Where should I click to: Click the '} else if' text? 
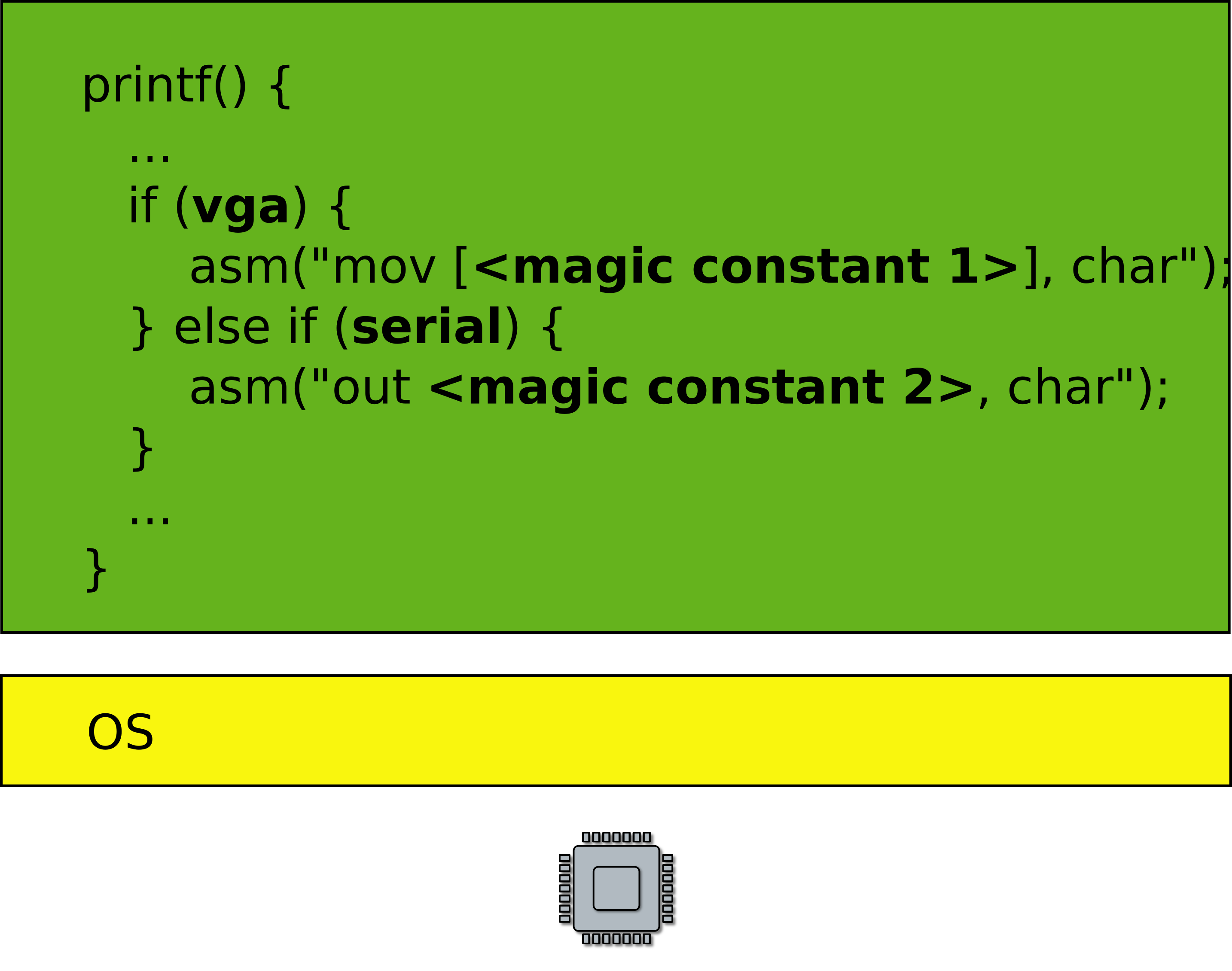223,327
